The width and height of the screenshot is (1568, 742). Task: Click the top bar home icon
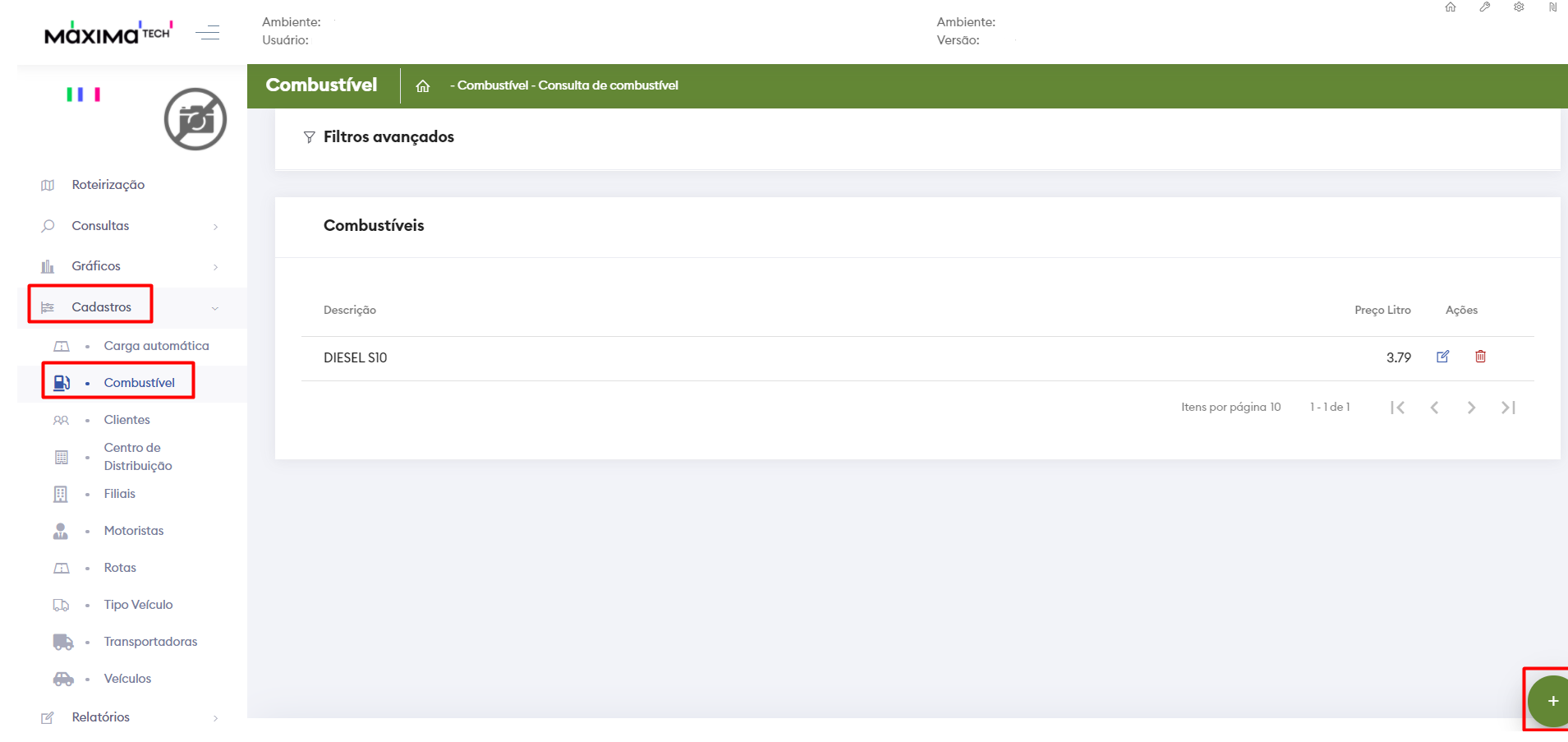1451,7
